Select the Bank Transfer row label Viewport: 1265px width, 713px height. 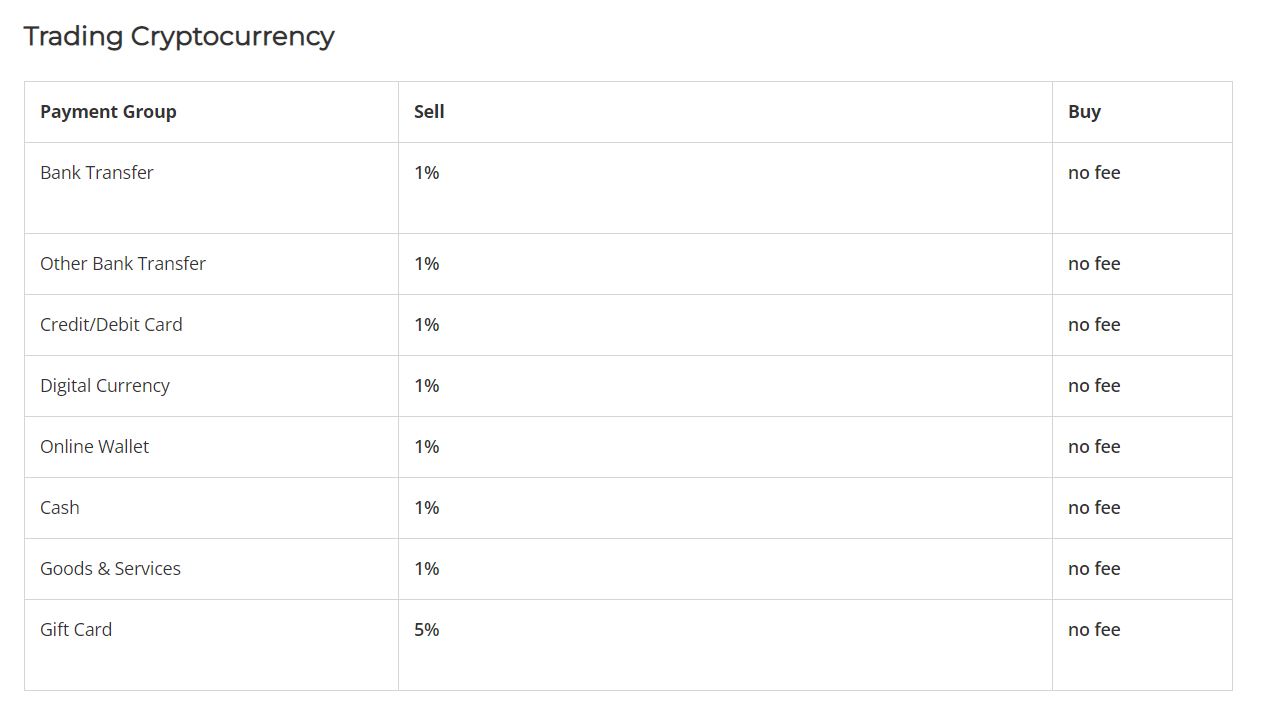(97, 173)
